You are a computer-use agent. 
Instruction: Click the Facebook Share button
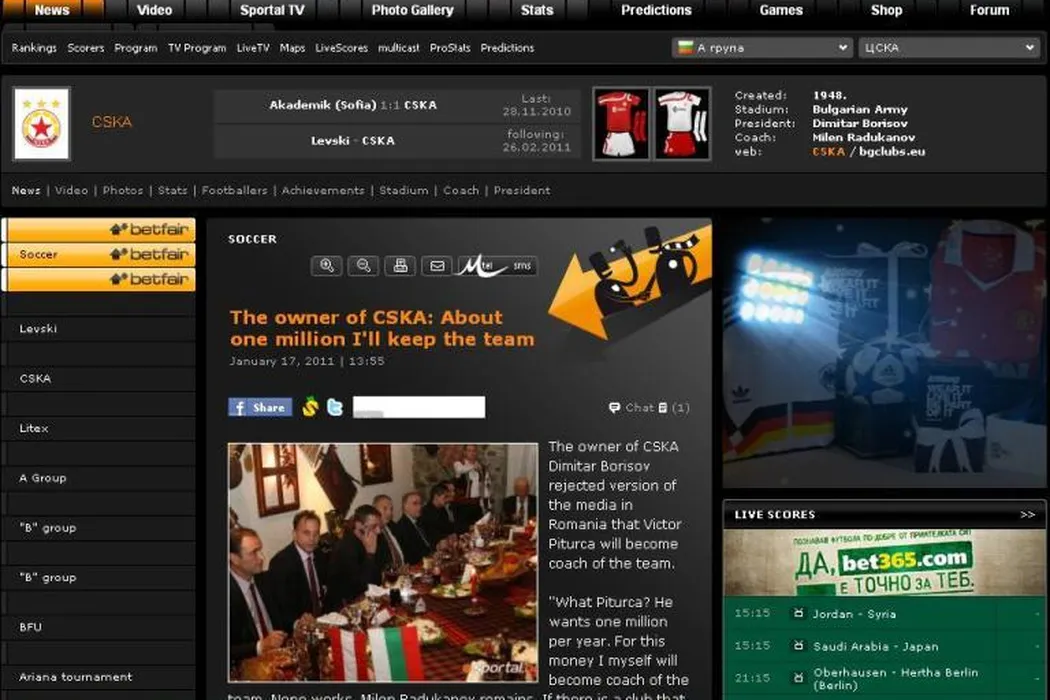[260, 407]
